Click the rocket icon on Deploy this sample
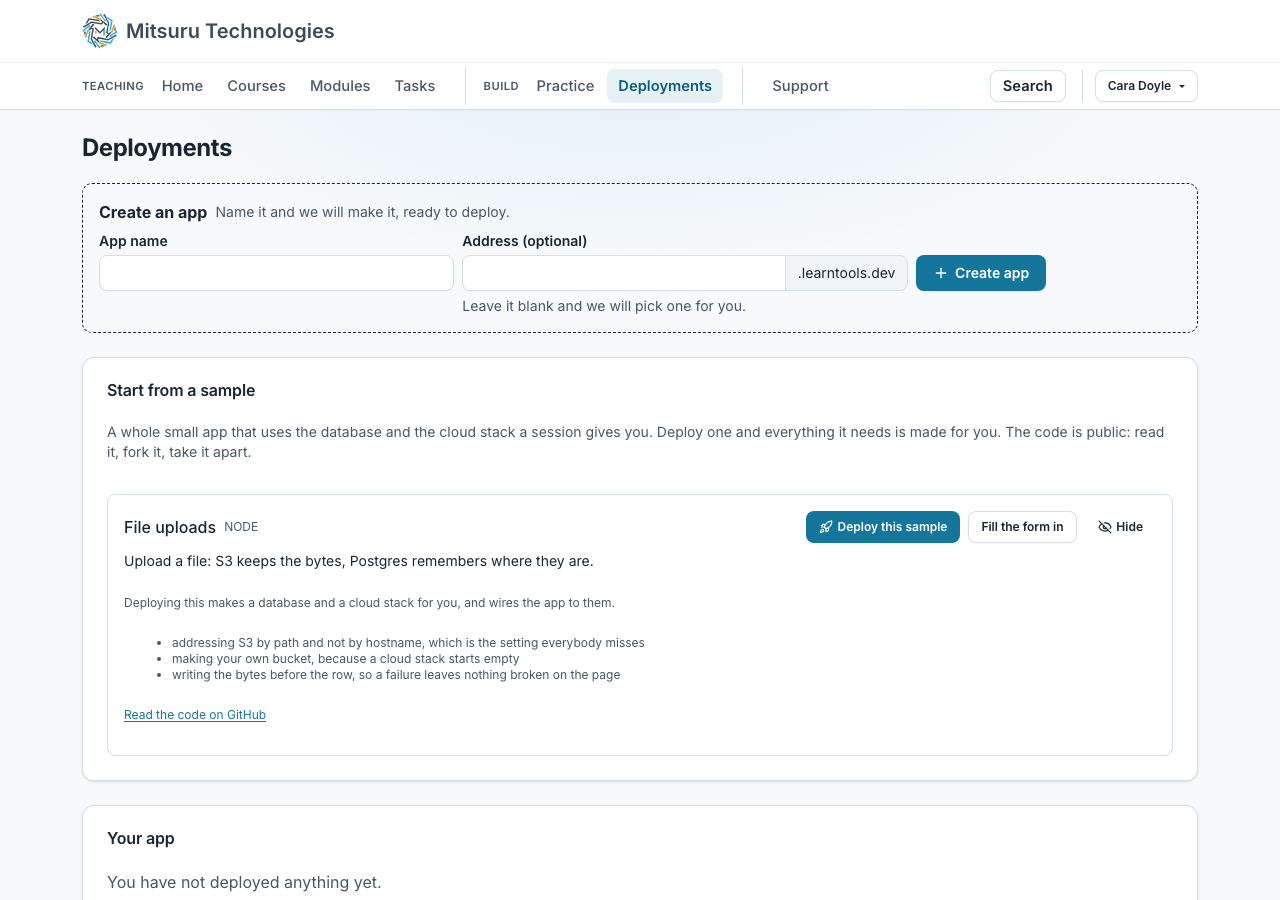Screen dimensions: 1280x900 point(826,527)
